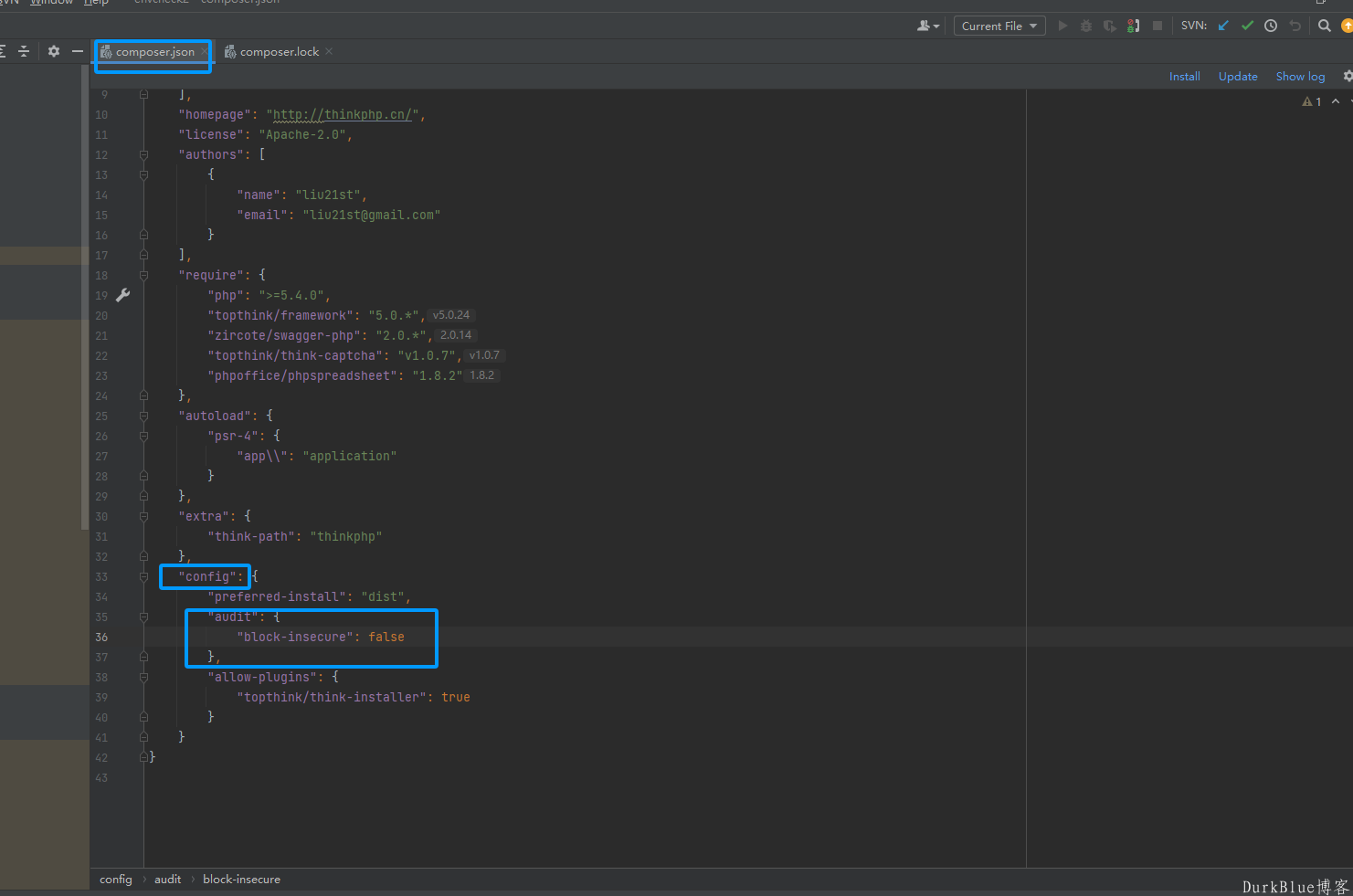Click the SVN Update Project arrow icon
This screenshot has width=1353, height=896.
click(1223, 26)
